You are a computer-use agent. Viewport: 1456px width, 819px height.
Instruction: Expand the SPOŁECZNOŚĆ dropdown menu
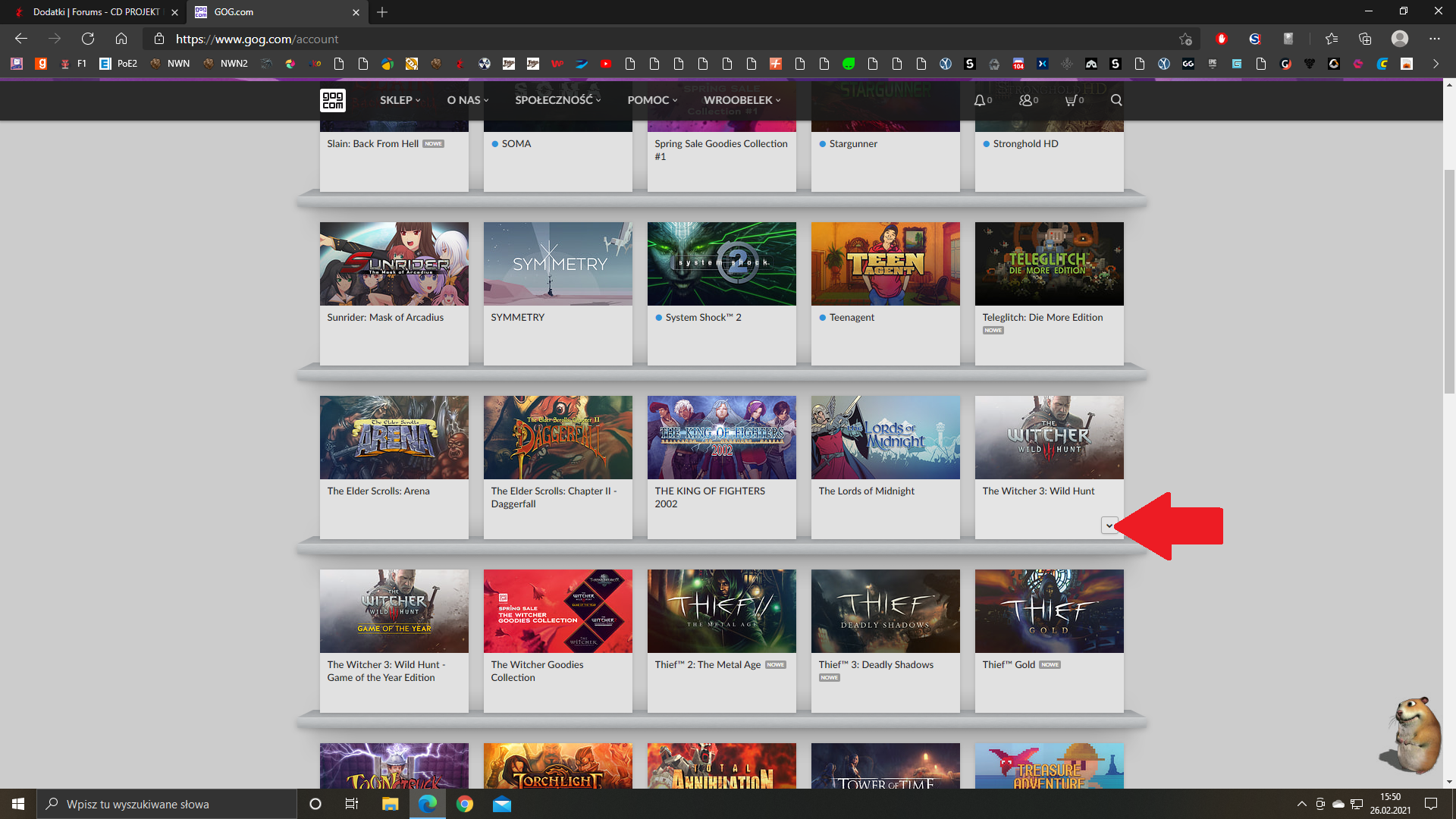pos(557,100)
